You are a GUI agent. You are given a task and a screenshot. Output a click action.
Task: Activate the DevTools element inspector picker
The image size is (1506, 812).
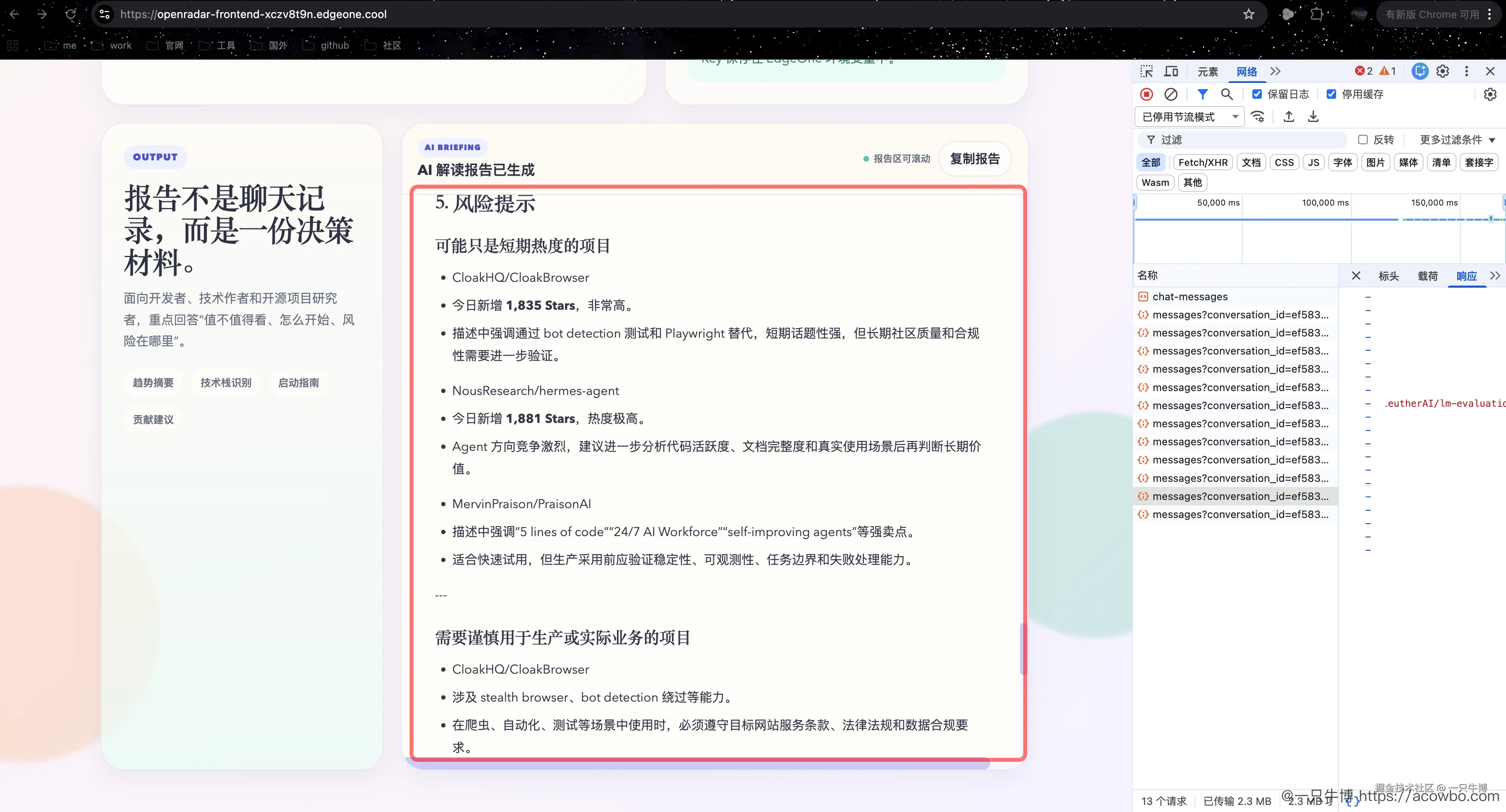click(1147, 71)
